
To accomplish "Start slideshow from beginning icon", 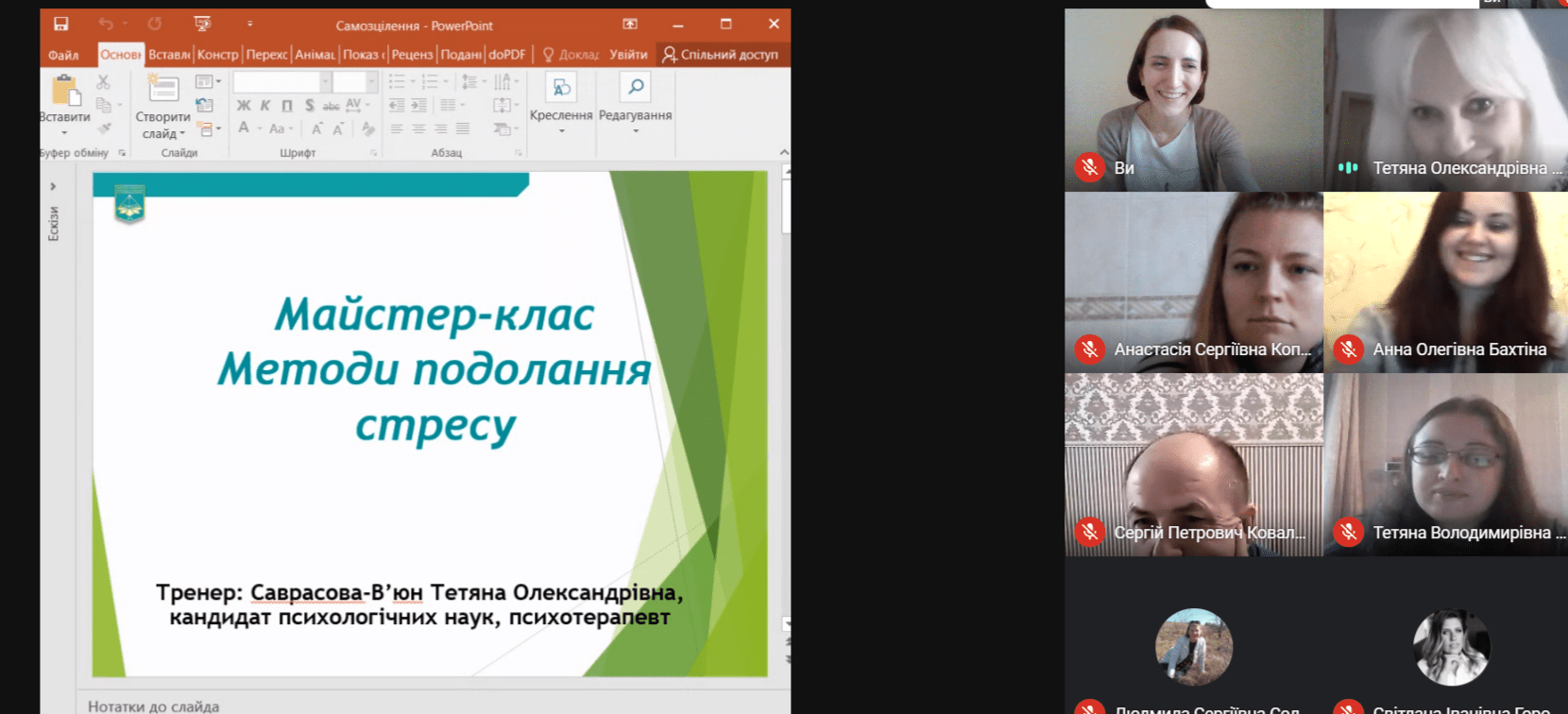I will tap(202, 24).
